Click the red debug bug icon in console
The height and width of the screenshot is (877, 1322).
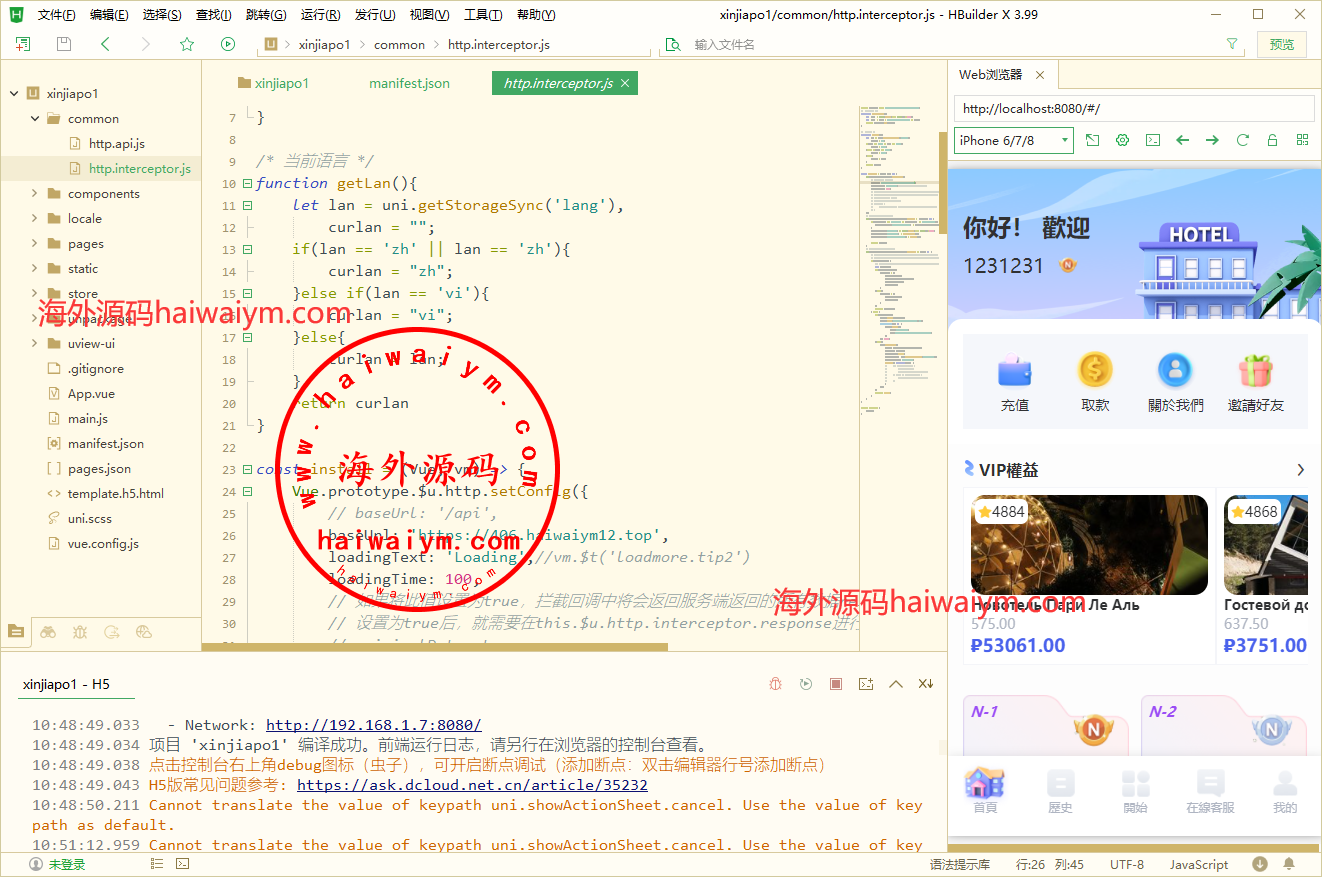775,684
